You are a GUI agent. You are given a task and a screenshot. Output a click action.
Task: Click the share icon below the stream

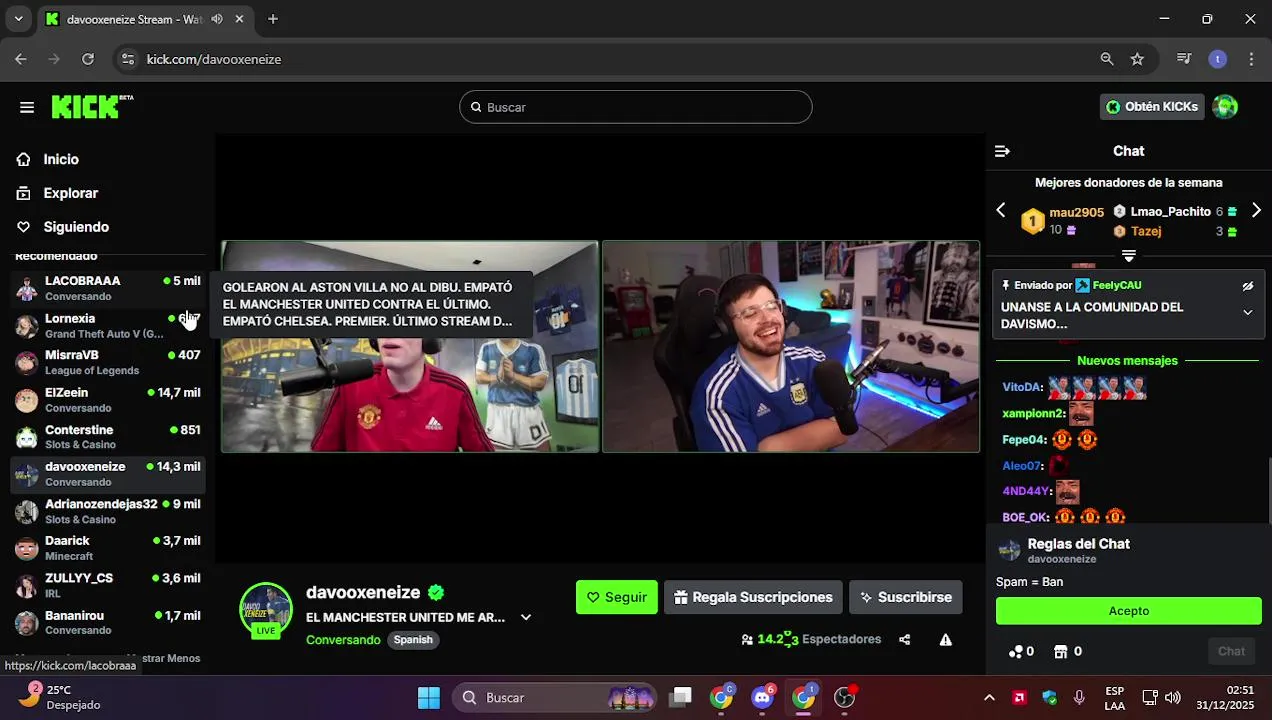[x=905, y=640]
